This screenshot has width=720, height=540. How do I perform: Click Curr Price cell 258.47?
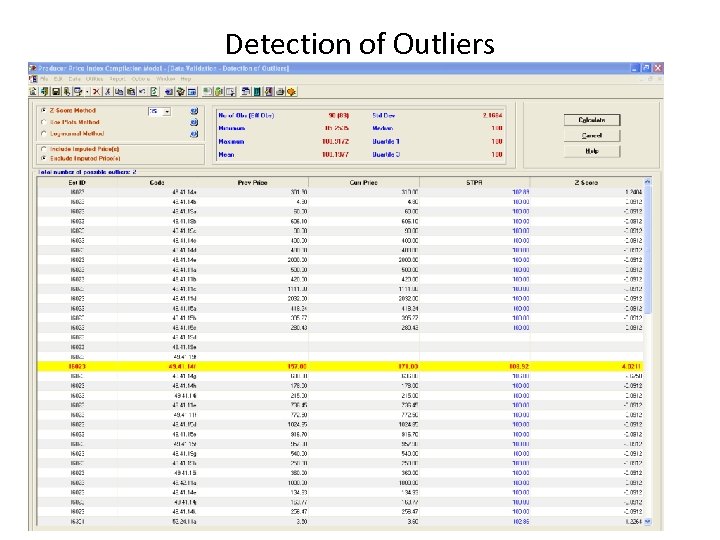[x=409, y=512]
